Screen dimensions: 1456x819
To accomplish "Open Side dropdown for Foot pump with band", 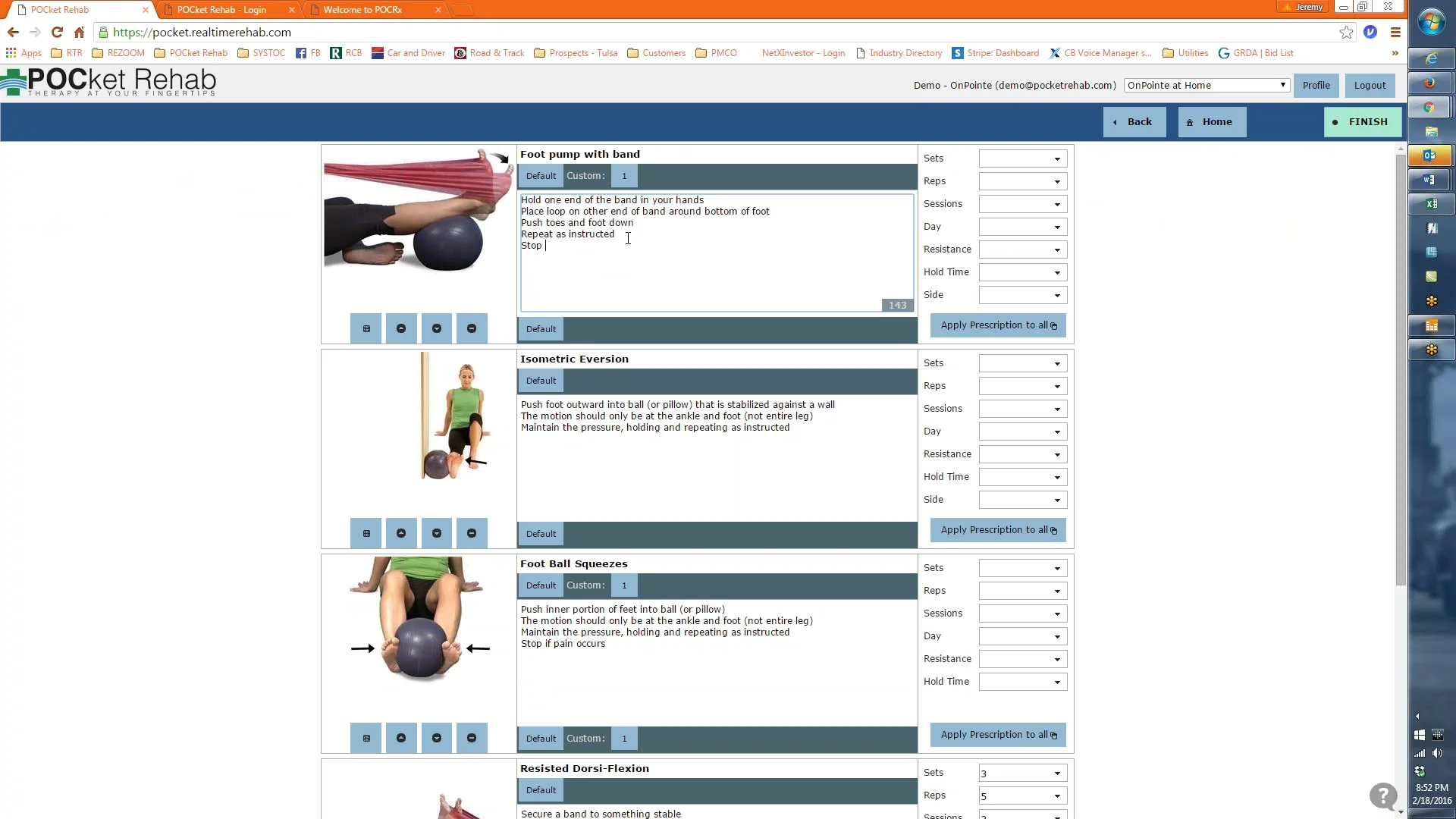I will [x=1023, y=295].
